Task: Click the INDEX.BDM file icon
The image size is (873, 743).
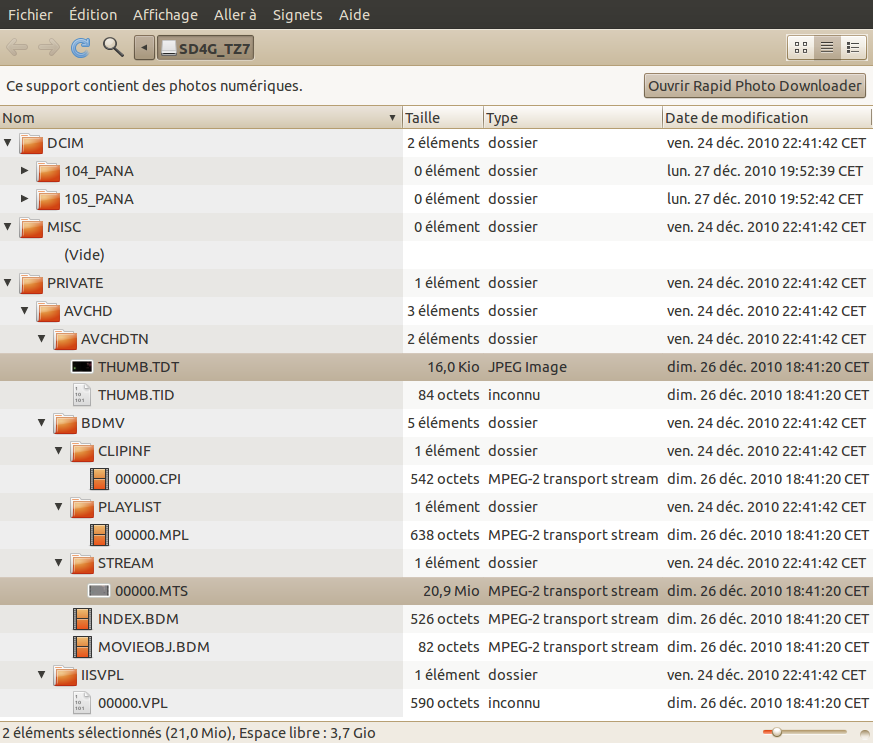Action: tap(82, 619)
